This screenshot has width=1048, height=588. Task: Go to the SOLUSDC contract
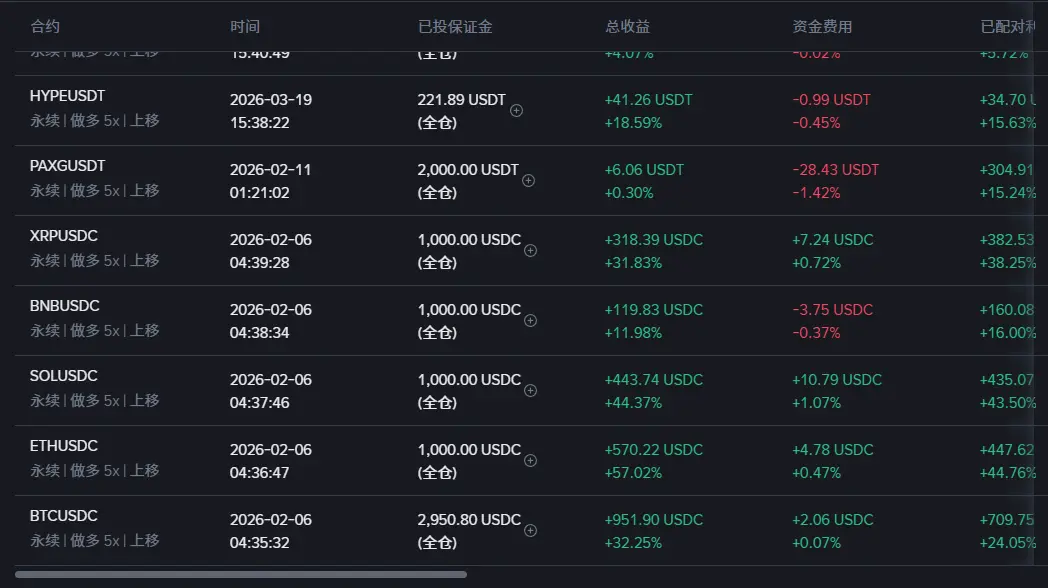click(64, 376)
